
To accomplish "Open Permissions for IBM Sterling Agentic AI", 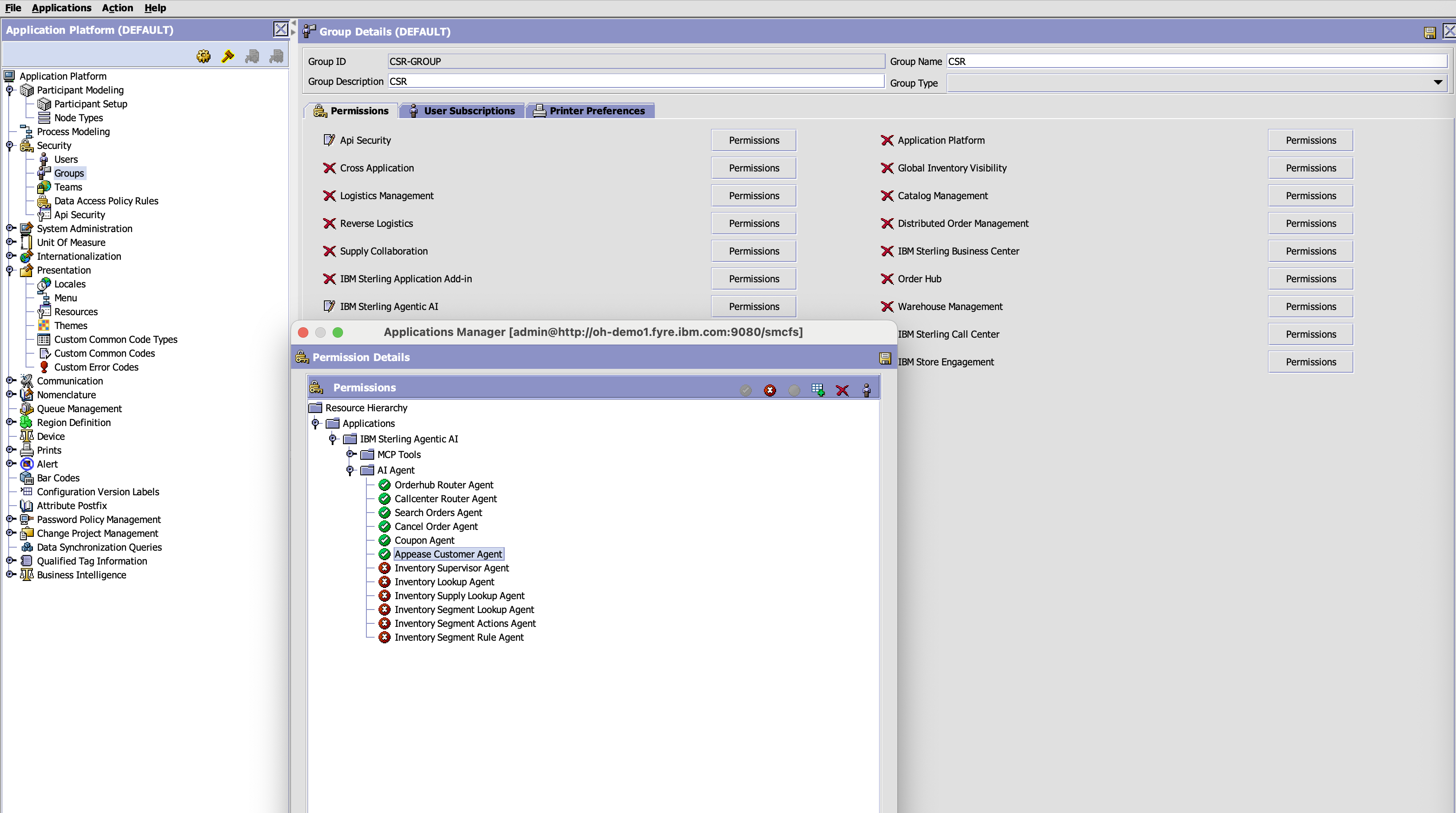I will click(x=754, y=306).
